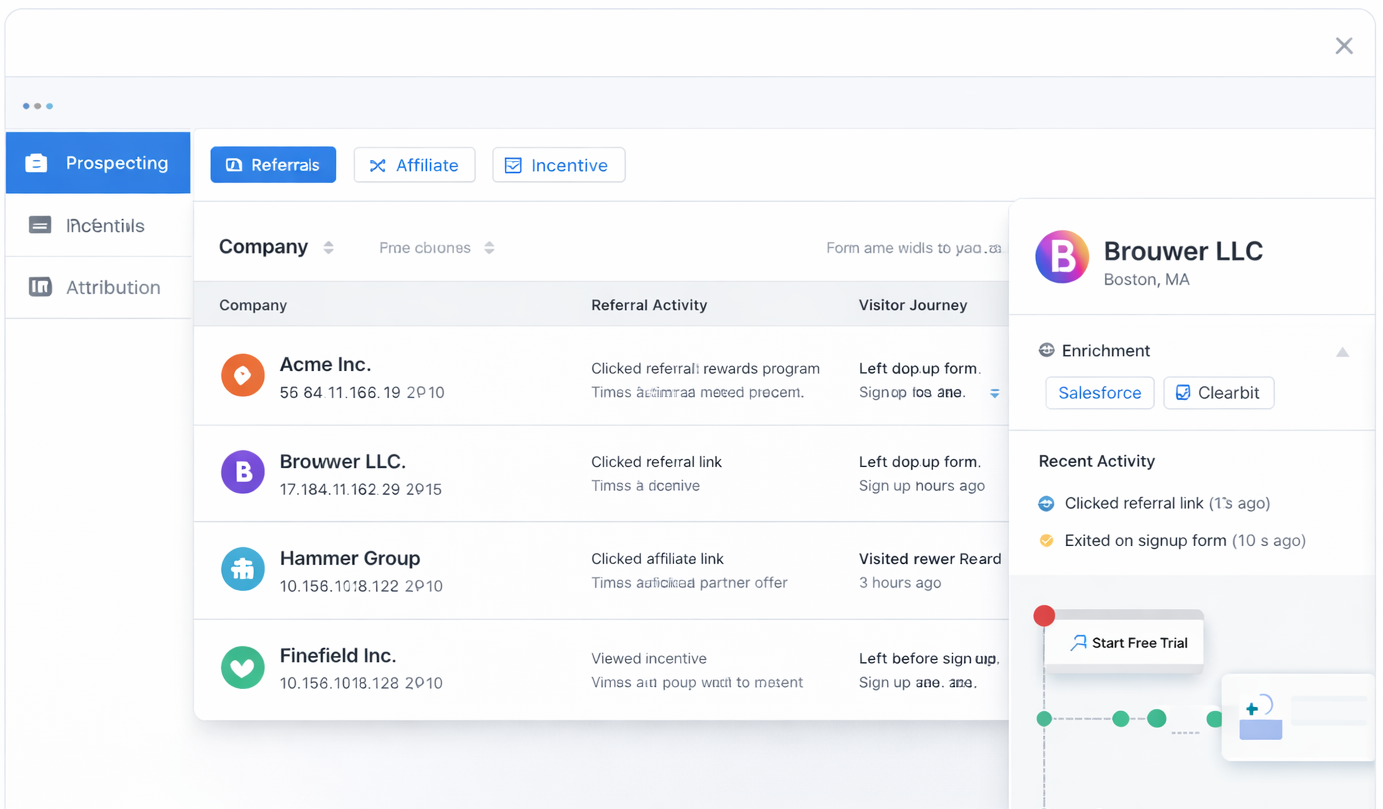
Task: Switch to the Incentive tab
Action: click(x=558, y=165)
